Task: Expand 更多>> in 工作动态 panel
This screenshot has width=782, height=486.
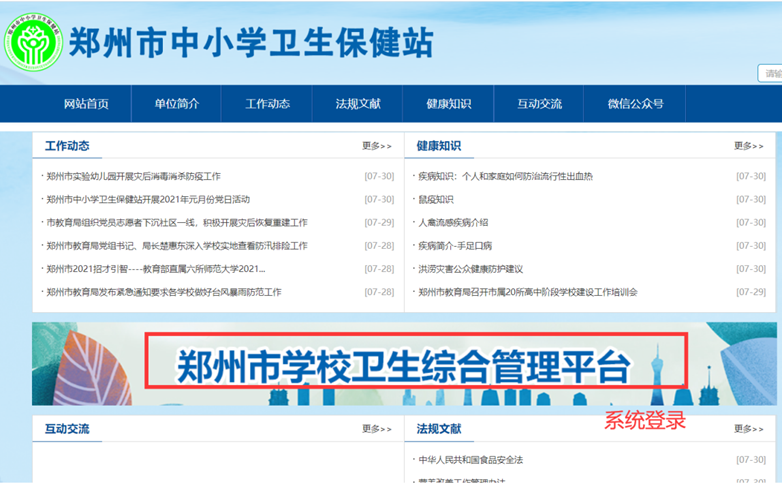Action: pos(377,147)
